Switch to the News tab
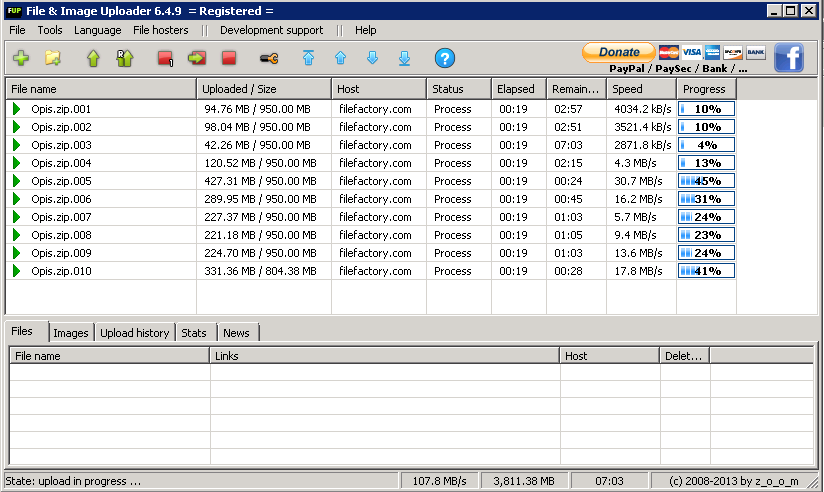824x492 pixels. coord(236,333)
